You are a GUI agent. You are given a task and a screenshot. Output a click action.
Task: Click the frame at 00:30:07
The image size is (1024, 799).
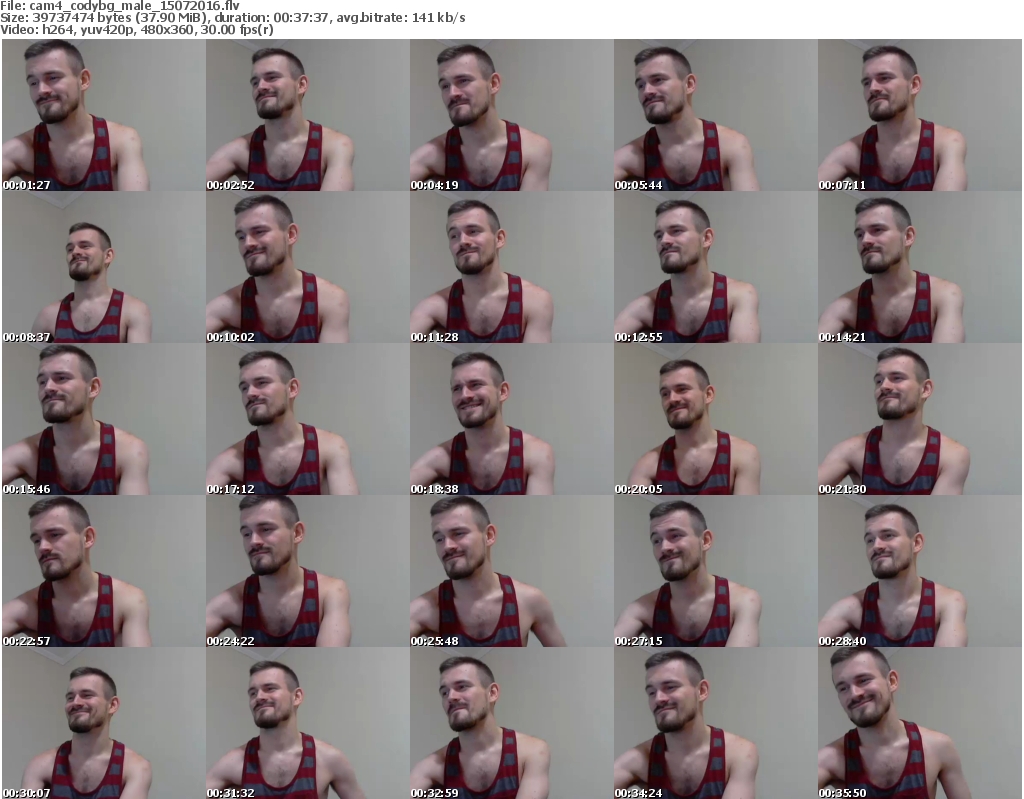[x=104, y=723]
